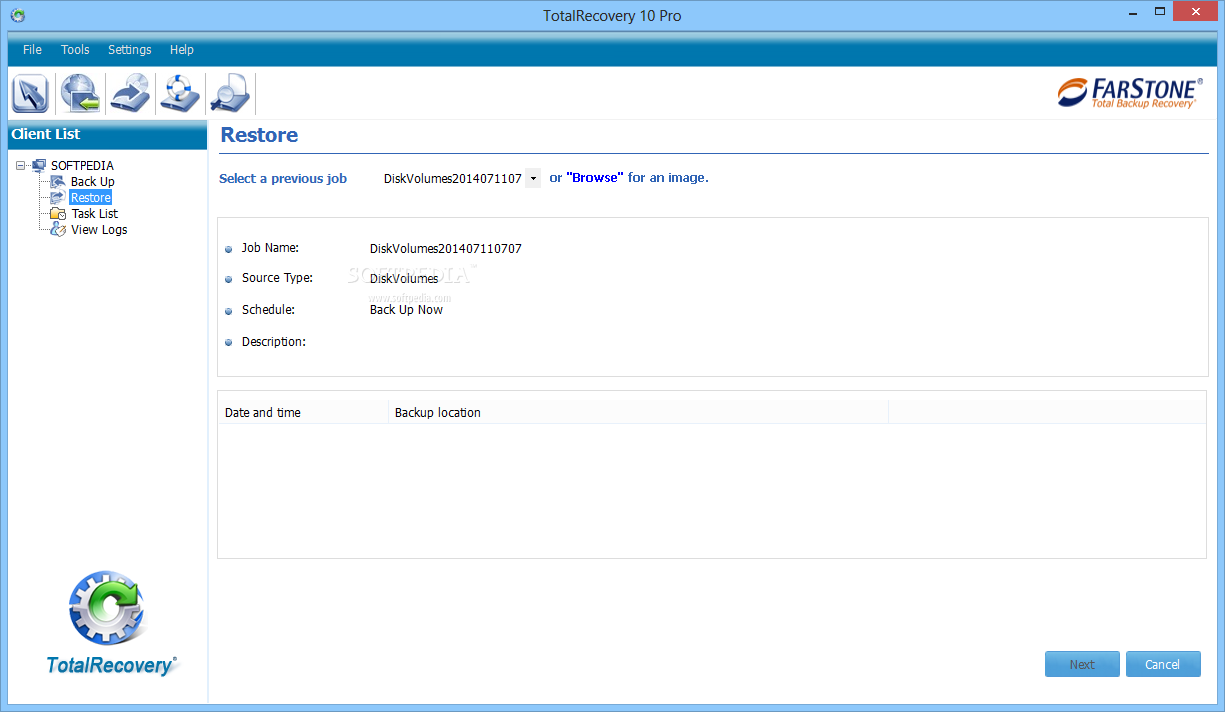Click the Source Type label
Screen dimensions: 1225x712
point(277,278)
